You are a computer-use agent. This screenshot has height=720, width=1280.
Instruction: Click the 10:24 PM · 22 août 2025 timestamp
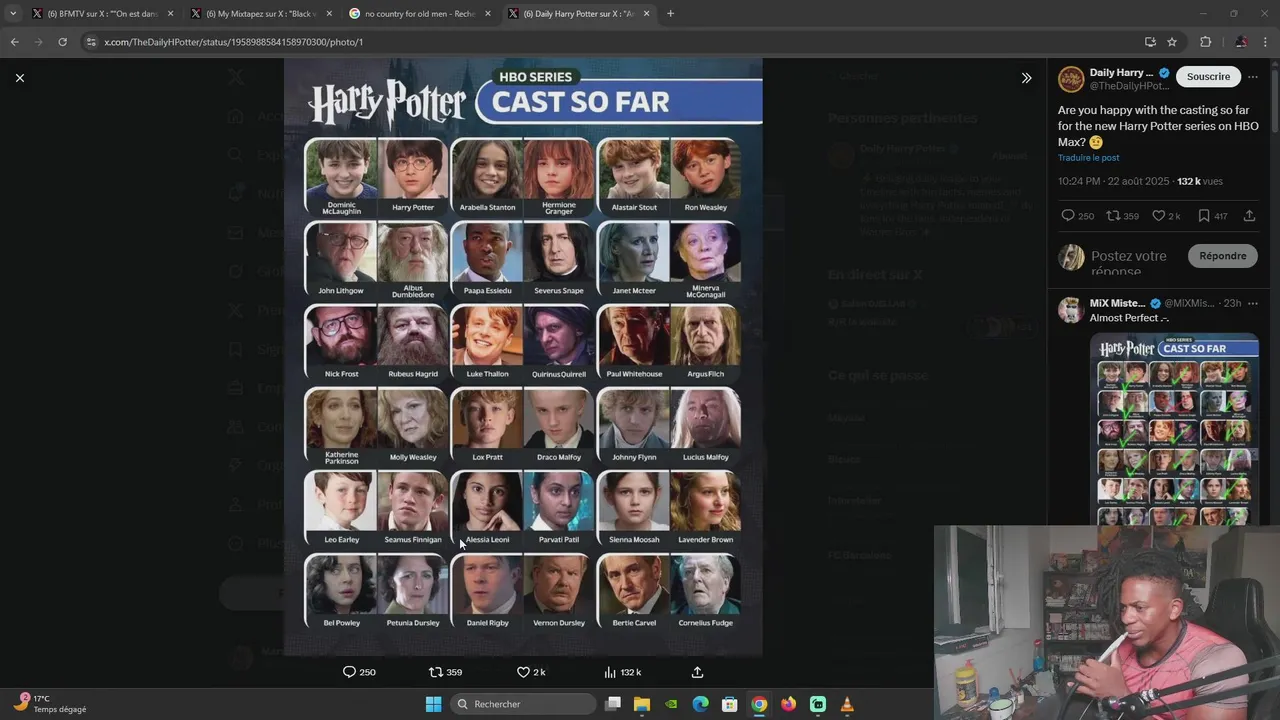click(x=1114, y=181)
